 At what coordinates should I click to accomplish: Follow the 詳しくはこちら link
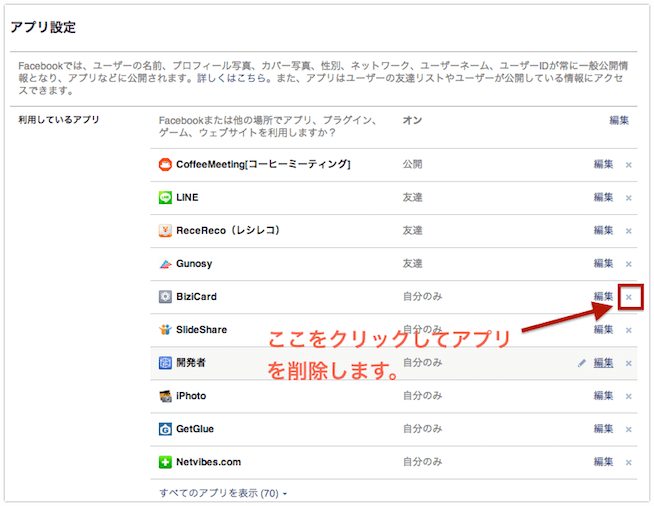pos(231,78)
